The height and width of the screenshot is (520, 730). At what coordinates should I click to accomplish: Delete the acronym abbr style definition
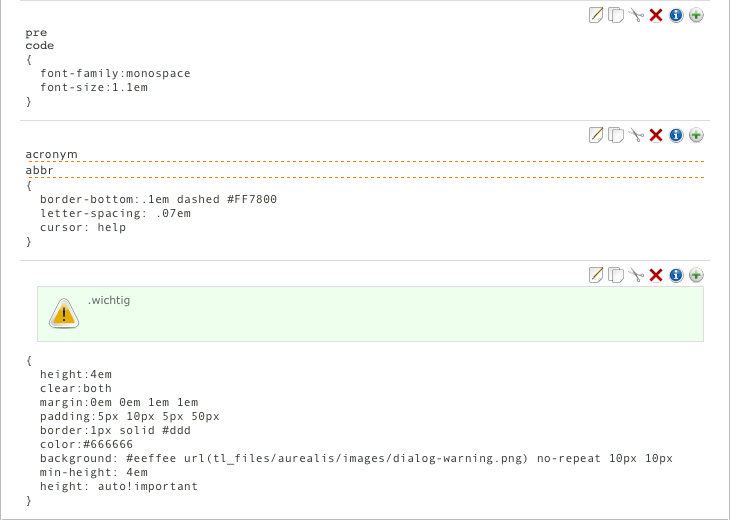(x=656, y=135)
